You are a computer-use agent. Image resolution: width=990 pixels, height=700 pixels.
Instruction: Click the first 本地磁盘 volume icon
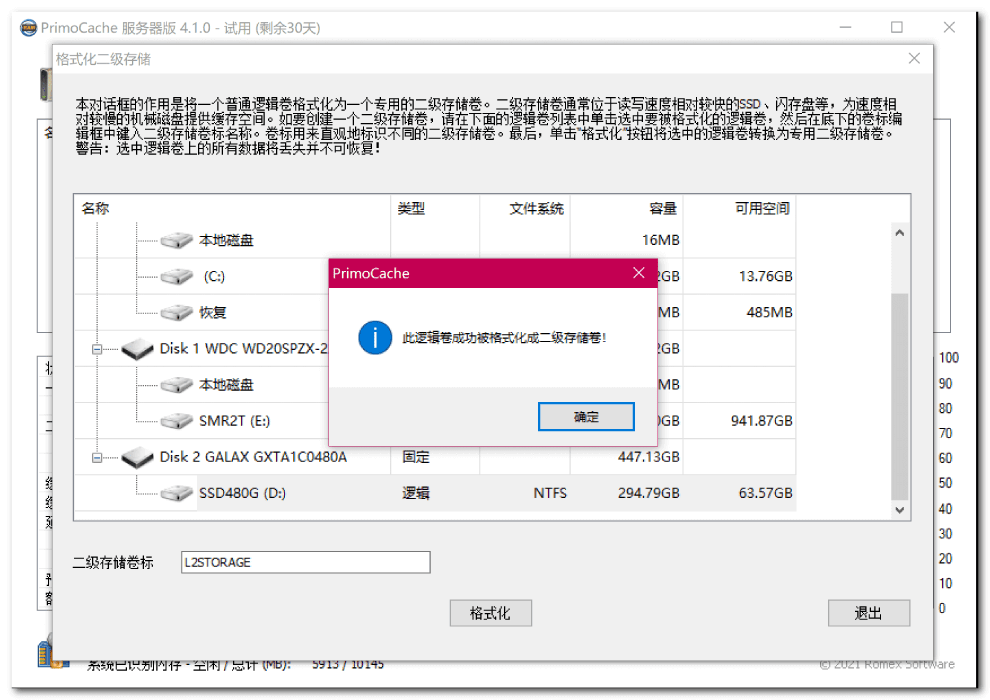click(177, 240)
